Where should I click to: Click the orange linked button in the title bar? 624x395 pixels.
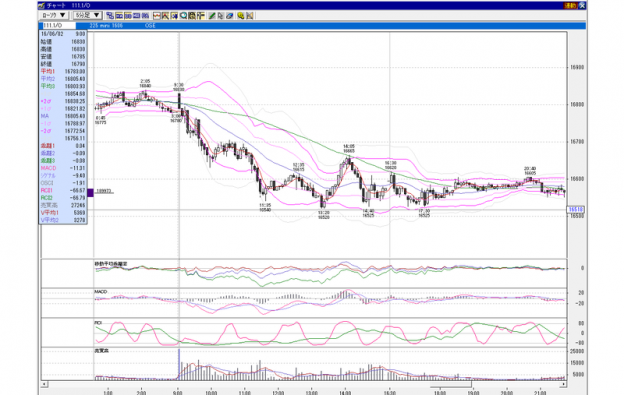point(570,5)
